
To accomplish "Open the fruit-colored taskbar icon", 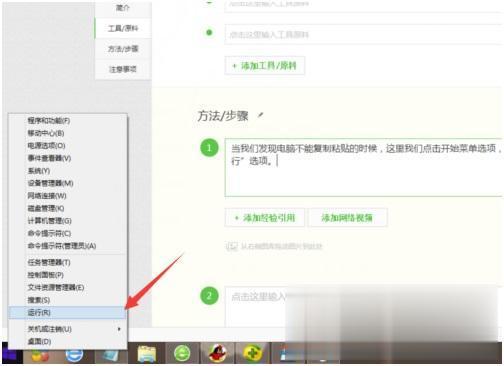I will pos(40,356).
